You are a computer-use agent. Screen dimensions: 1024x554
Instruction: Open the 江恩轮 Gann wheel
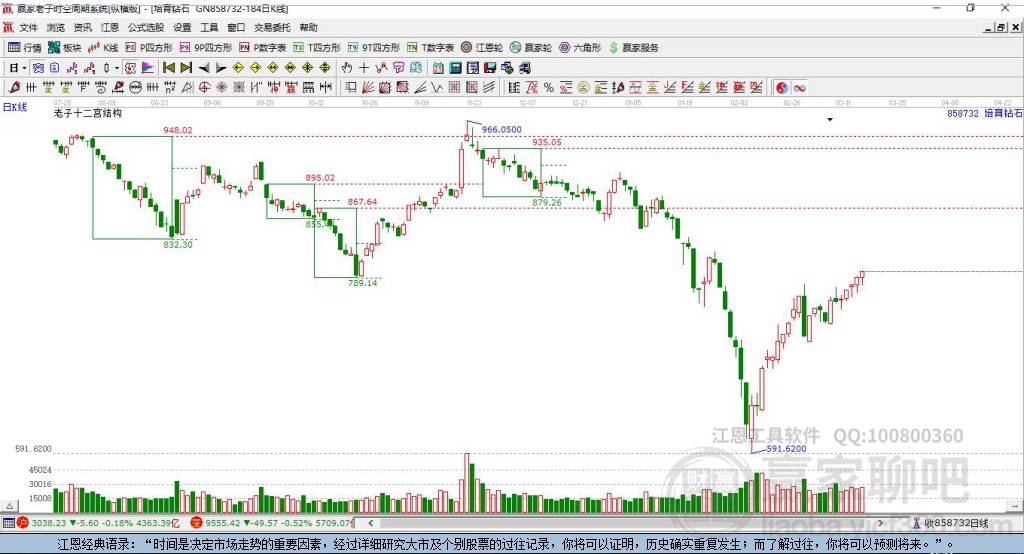[482, 48]
